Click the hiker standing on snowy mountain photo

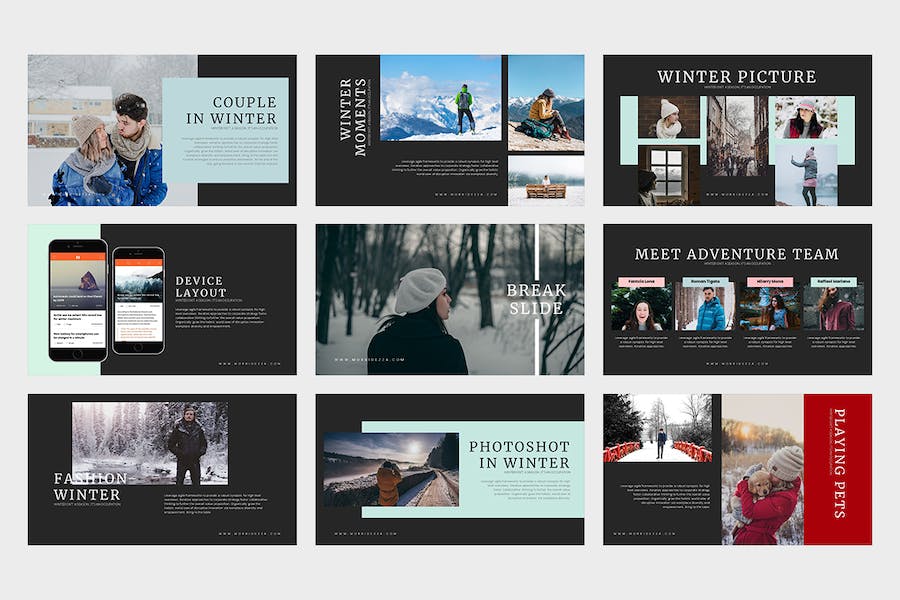coord(441,98)
